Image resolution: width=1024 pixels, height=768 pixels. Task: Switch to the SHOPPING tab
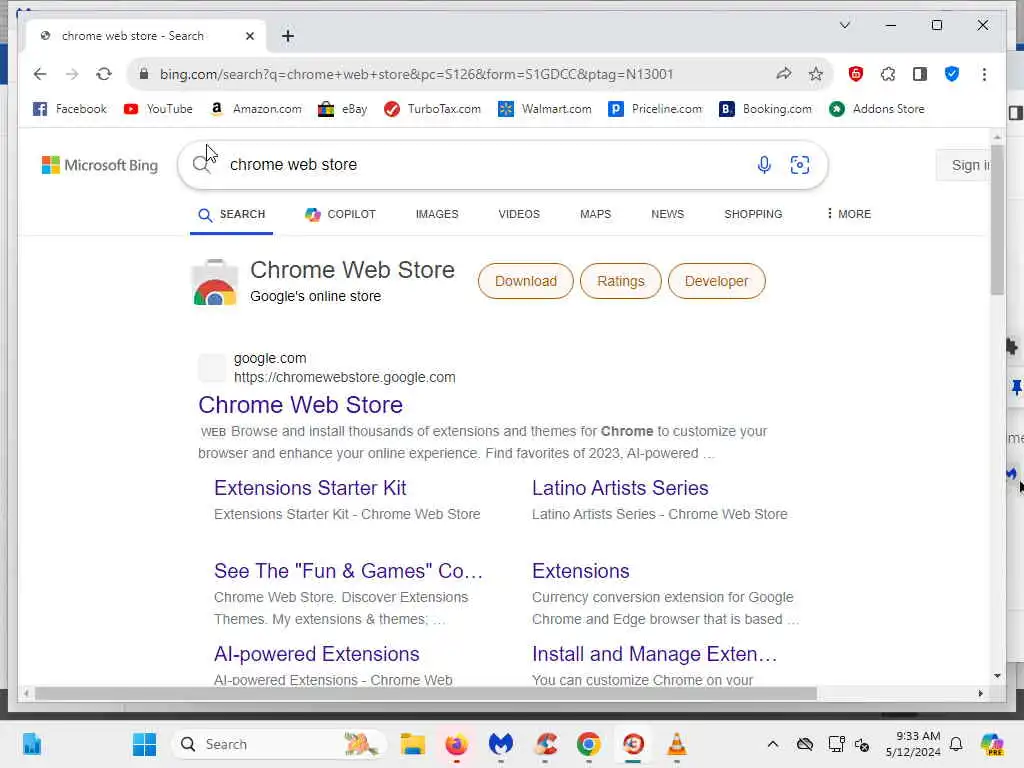tap(753, 214)
